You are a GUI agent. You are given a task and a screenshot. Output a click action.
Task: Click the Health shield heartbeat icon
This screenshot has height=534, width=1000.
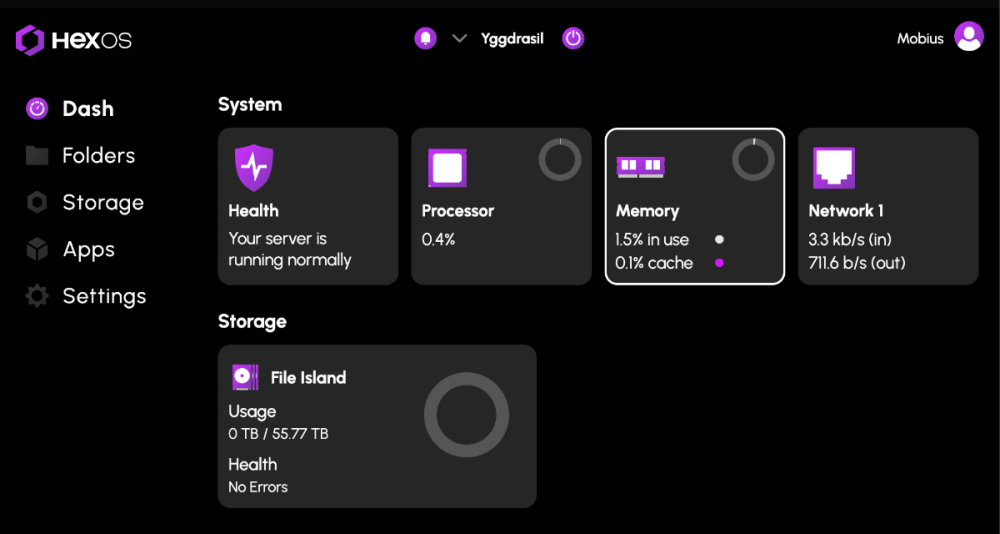[254, 168]
